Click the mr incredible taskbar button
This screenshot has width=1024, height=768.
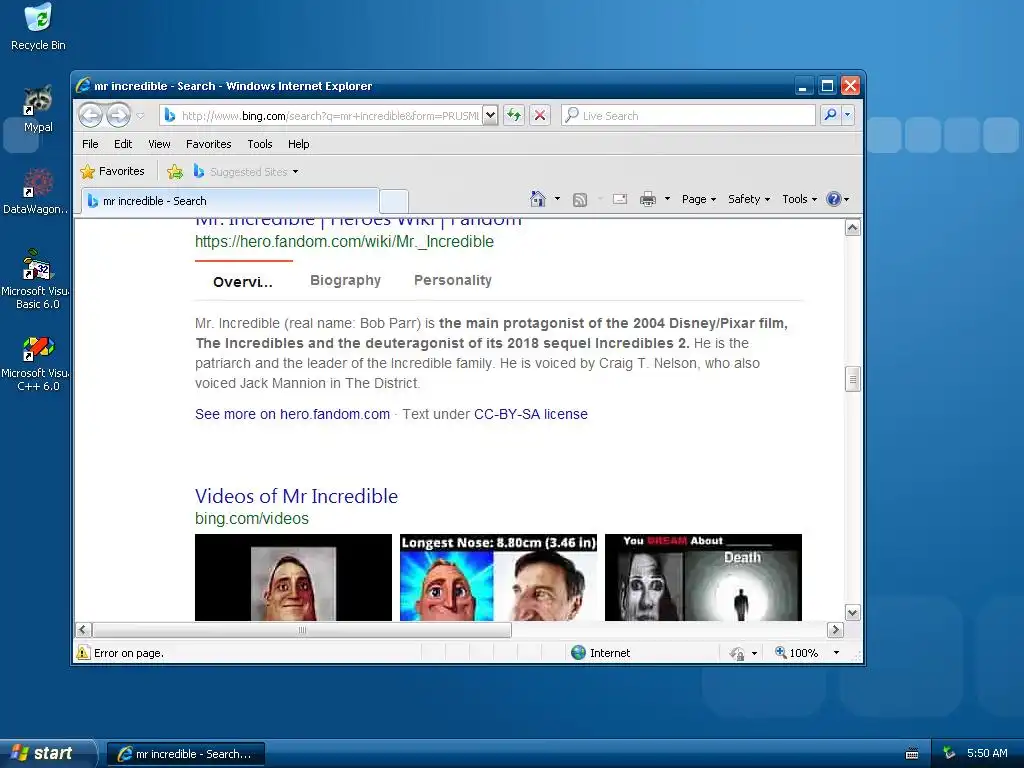pos(185,754)
